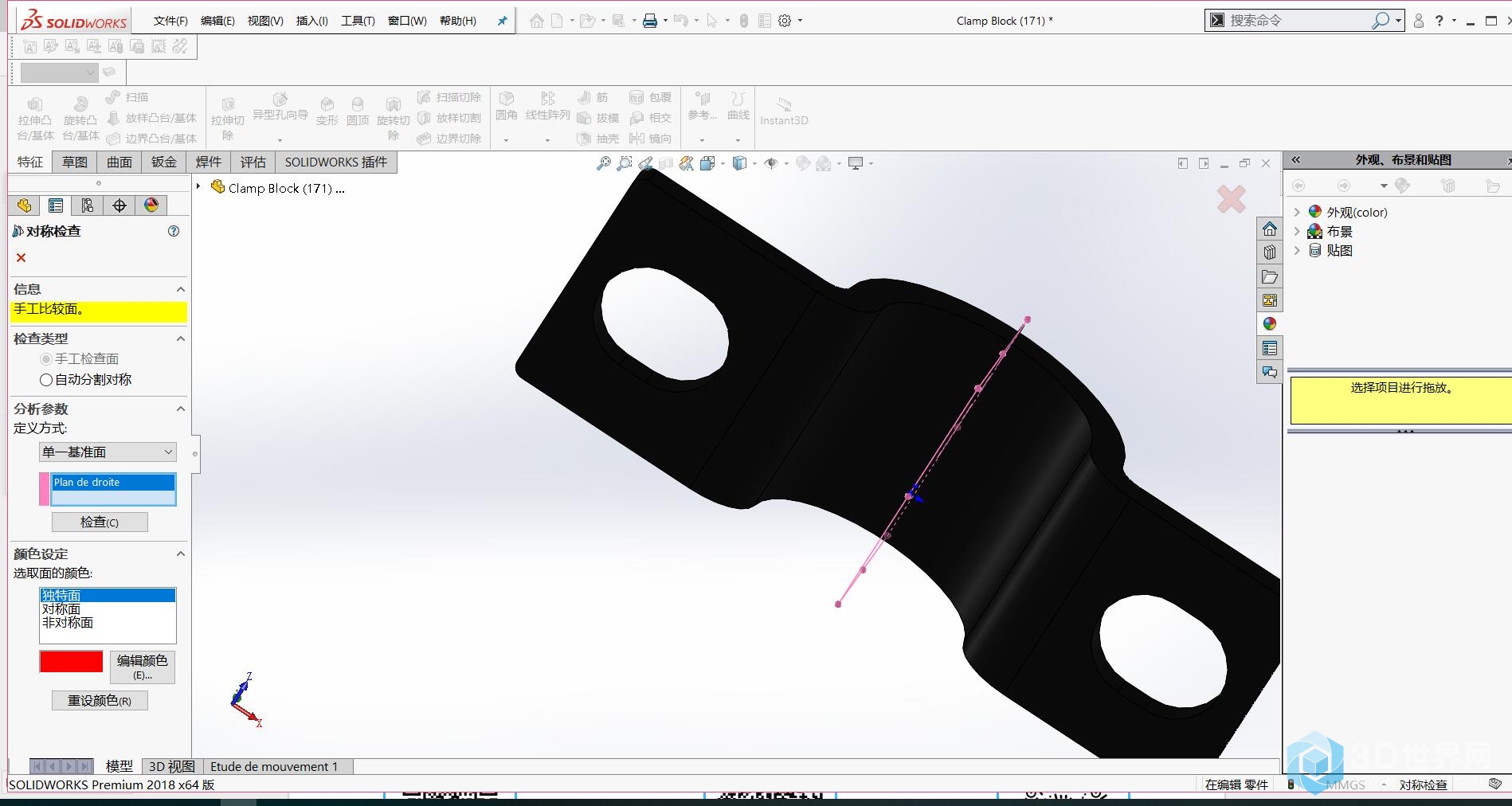Click the 搜索命令 search field
The height and width of the screenshot is (806, 1512).
[x=1299, y=21]
